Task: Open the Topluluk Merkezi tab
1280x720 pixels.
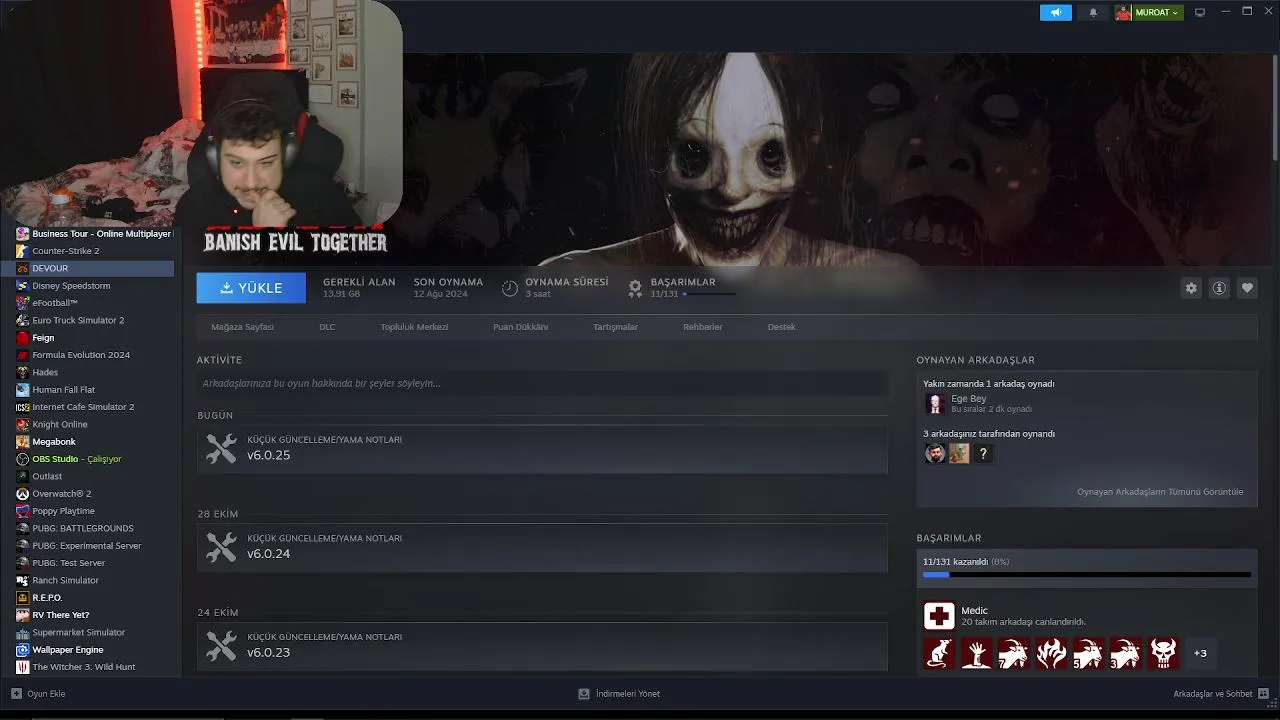Action: pyautogui.click(x=414, y=327)
